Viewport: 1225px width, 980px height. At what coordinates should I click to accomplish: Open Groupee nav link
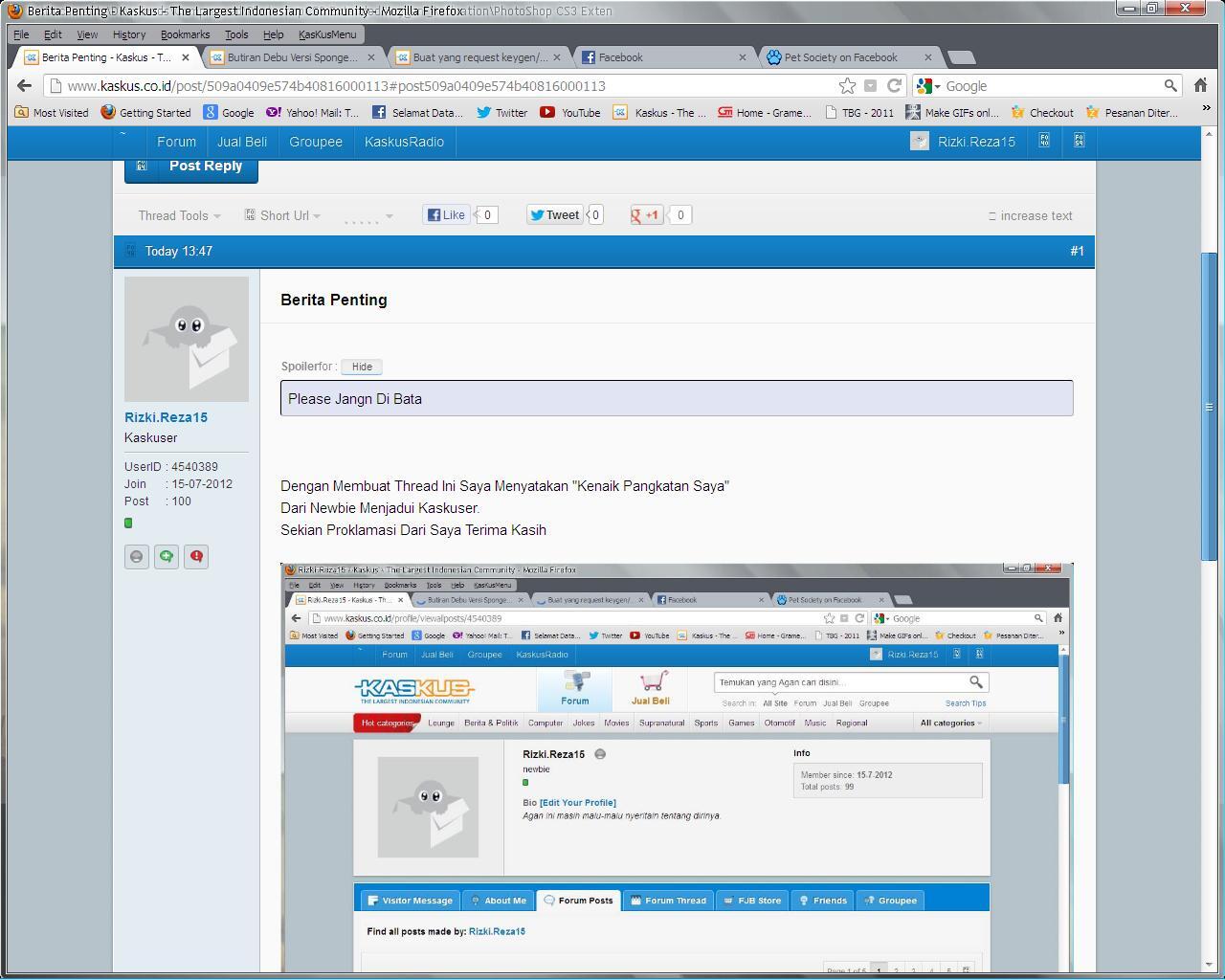click(x=316, y=142)
